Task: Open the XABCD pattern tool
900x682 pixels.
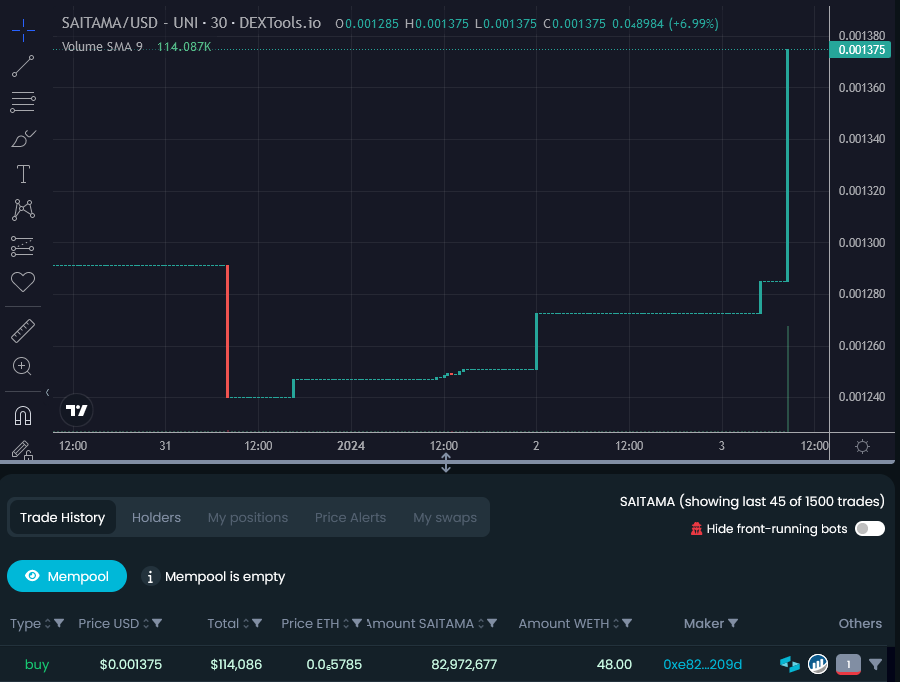Action: pyautogui.click(x=23, y=210)
